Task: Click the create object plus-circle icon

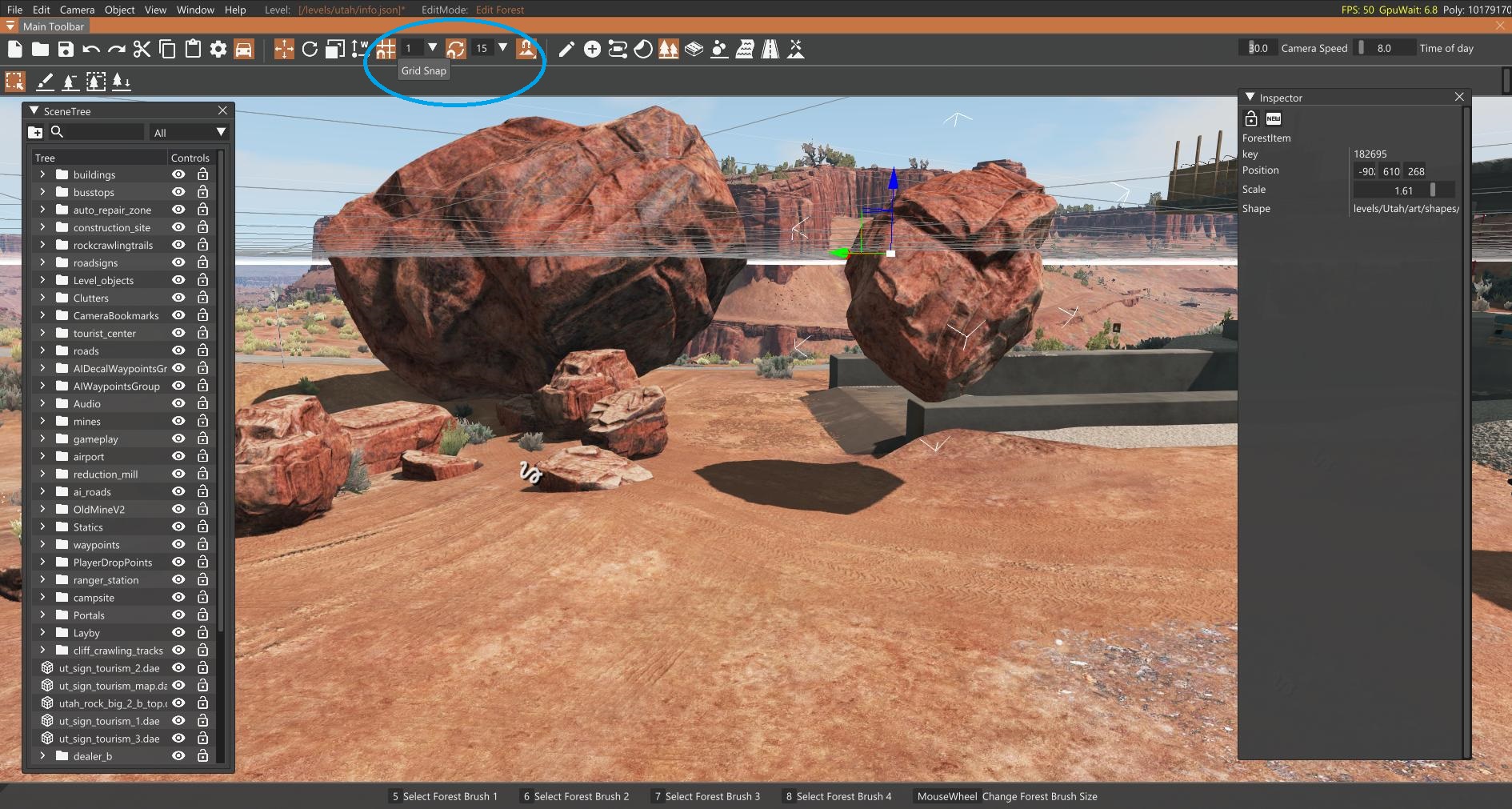Action: 592,49
